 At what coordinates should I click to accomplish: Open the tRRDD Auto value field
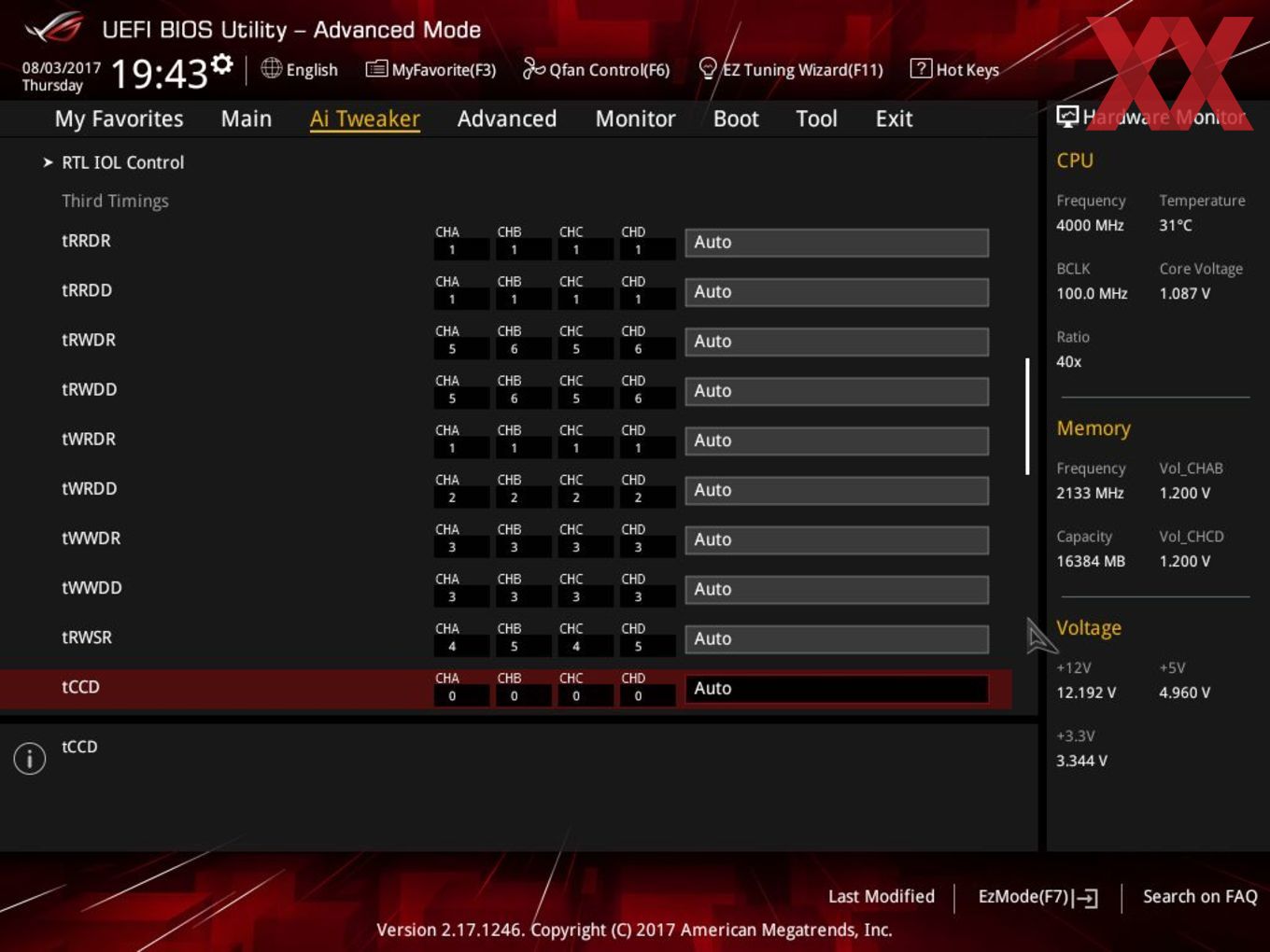pos(837,292)
